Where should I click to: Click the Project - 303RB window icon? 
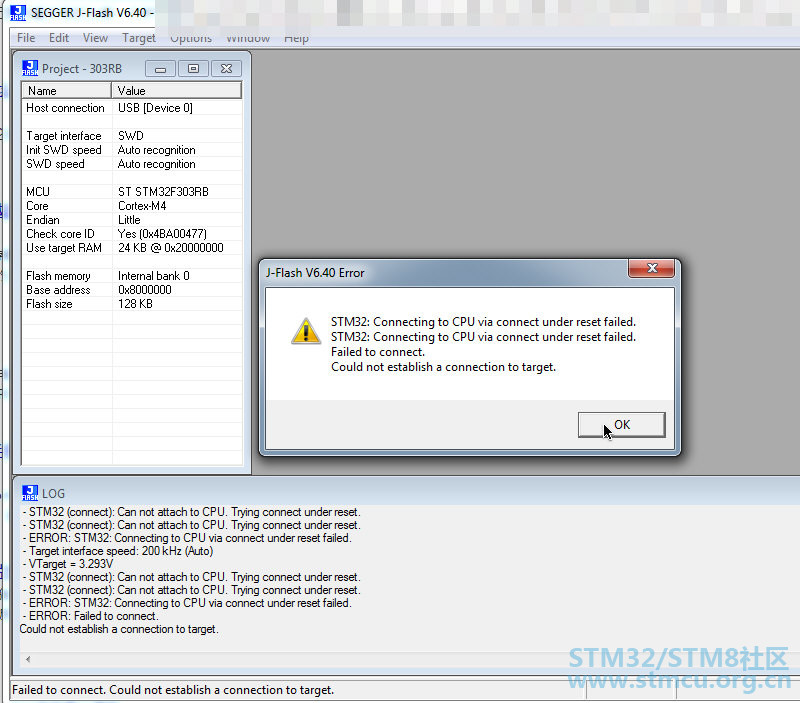(x=30, y=68)
